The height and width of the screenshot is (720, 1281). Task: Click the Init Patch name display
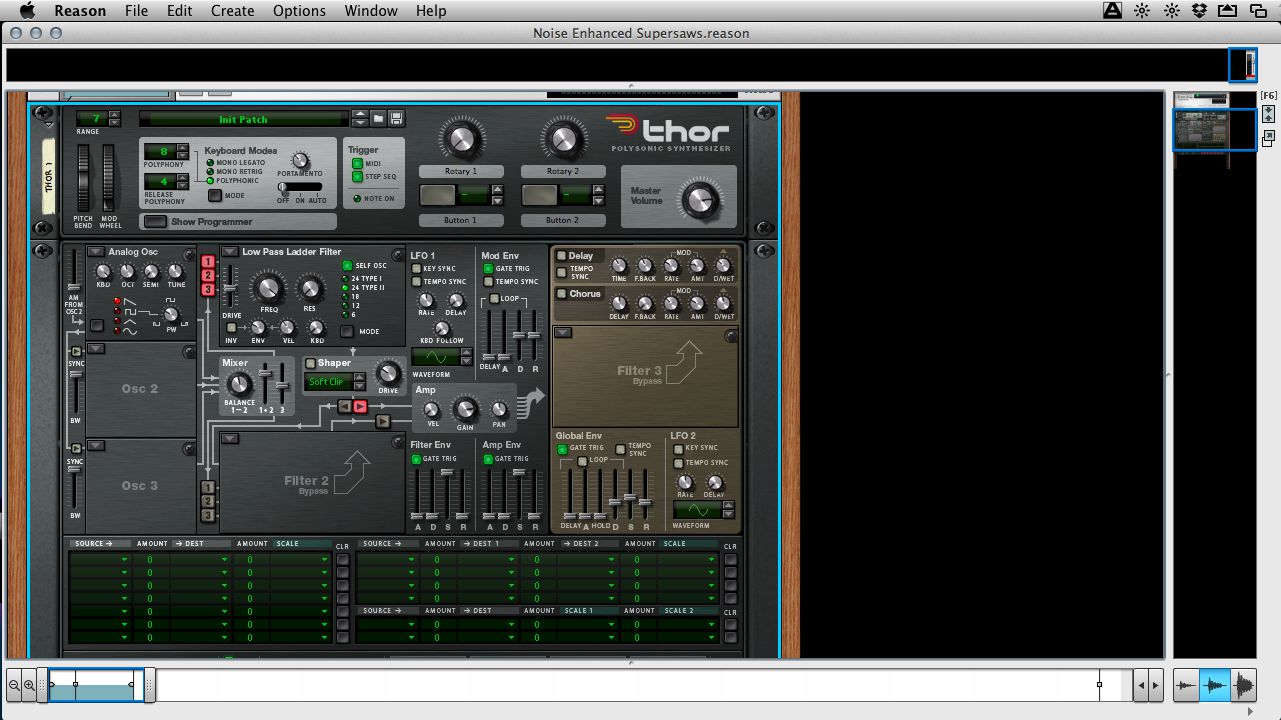pyautogui.click(x=244, y=119)
